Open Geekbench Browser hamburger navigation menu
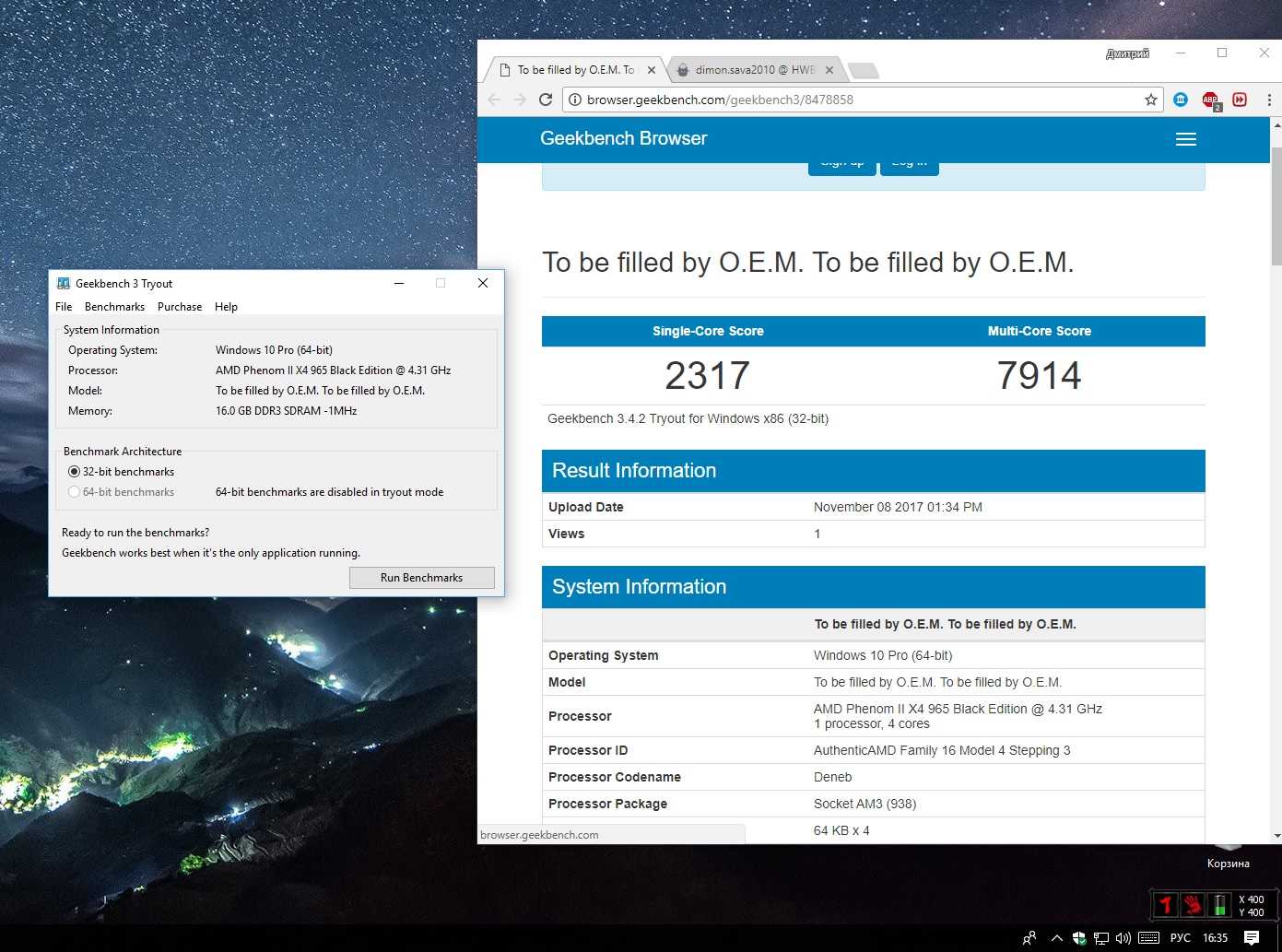Screen dimensions: 1282x952 click(x=1186, y=139)
